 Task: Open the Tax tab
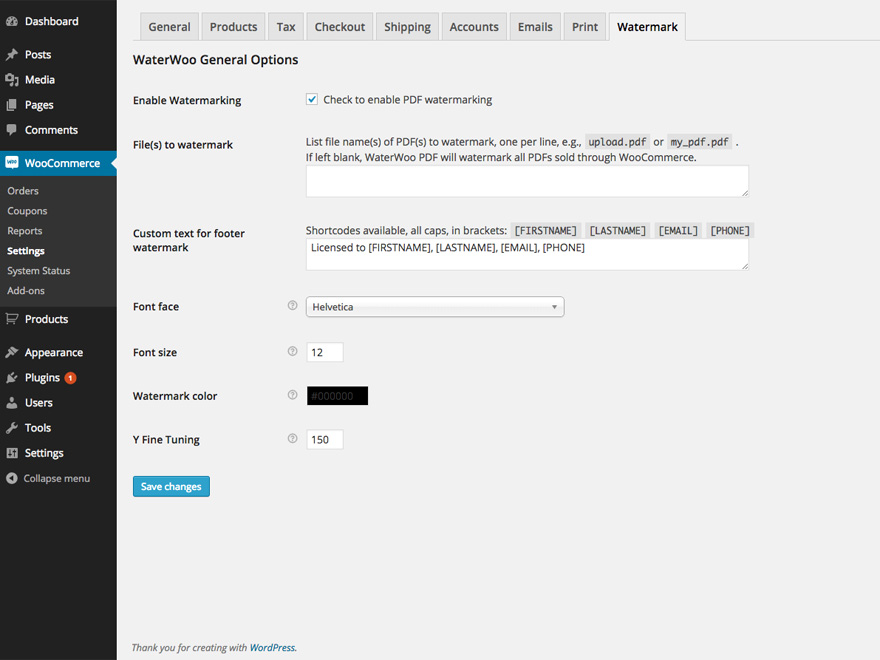[286, 27]
